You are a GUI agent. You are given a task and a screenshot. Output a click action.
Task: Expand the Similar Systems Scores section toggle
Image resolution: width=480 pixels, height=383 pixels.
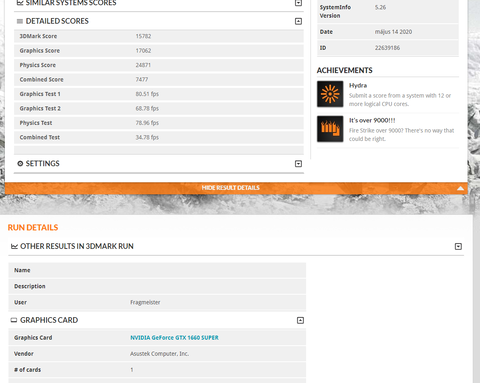[298, 3]
